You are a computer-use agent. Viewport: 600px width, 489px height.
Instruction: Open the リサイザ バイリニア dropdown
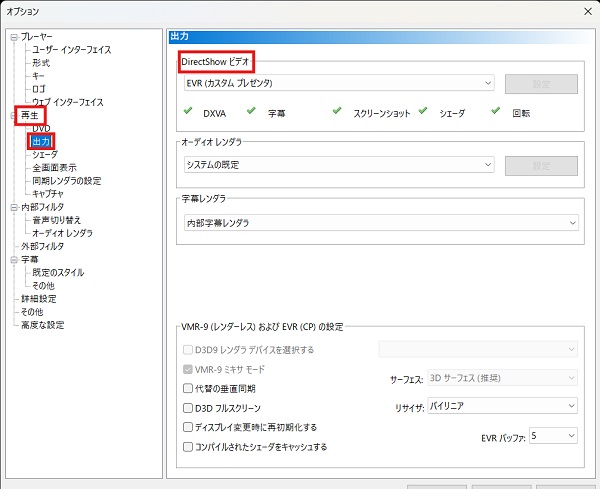pos(502,406)
